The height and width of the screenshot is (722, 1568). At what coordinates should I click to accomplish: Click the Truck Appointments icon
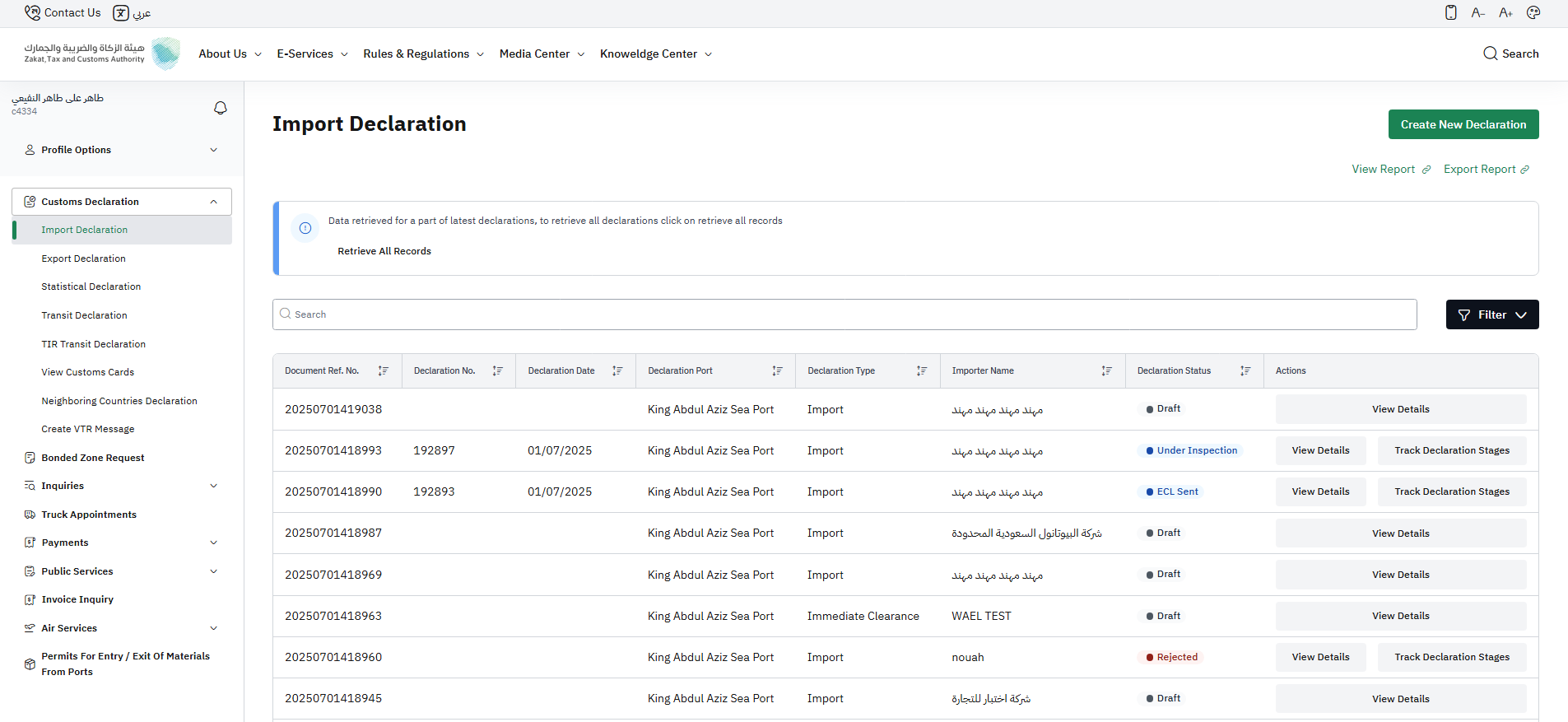[x=30, y=515]
